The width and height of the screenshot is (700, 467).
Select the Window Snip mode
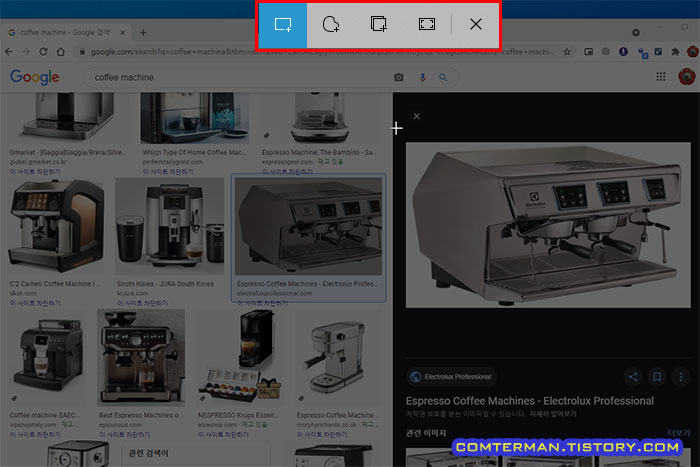(379, 25)
